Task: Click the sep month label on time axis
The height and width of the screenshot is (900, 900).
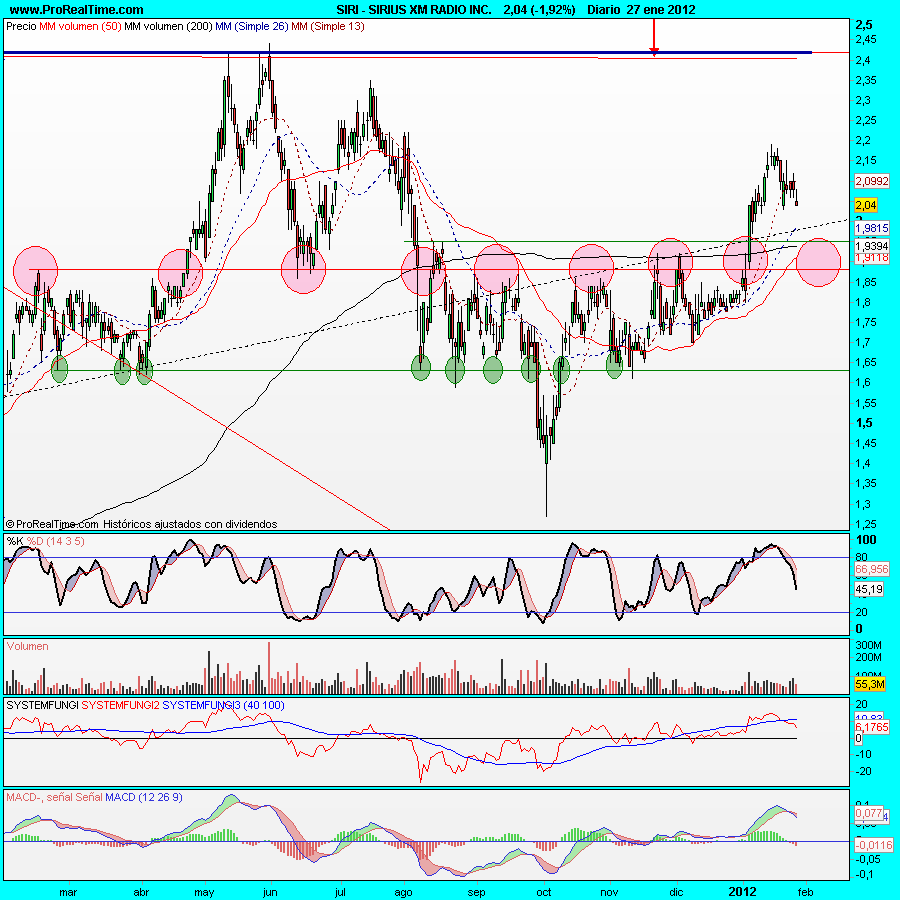Action: point(476,893)
